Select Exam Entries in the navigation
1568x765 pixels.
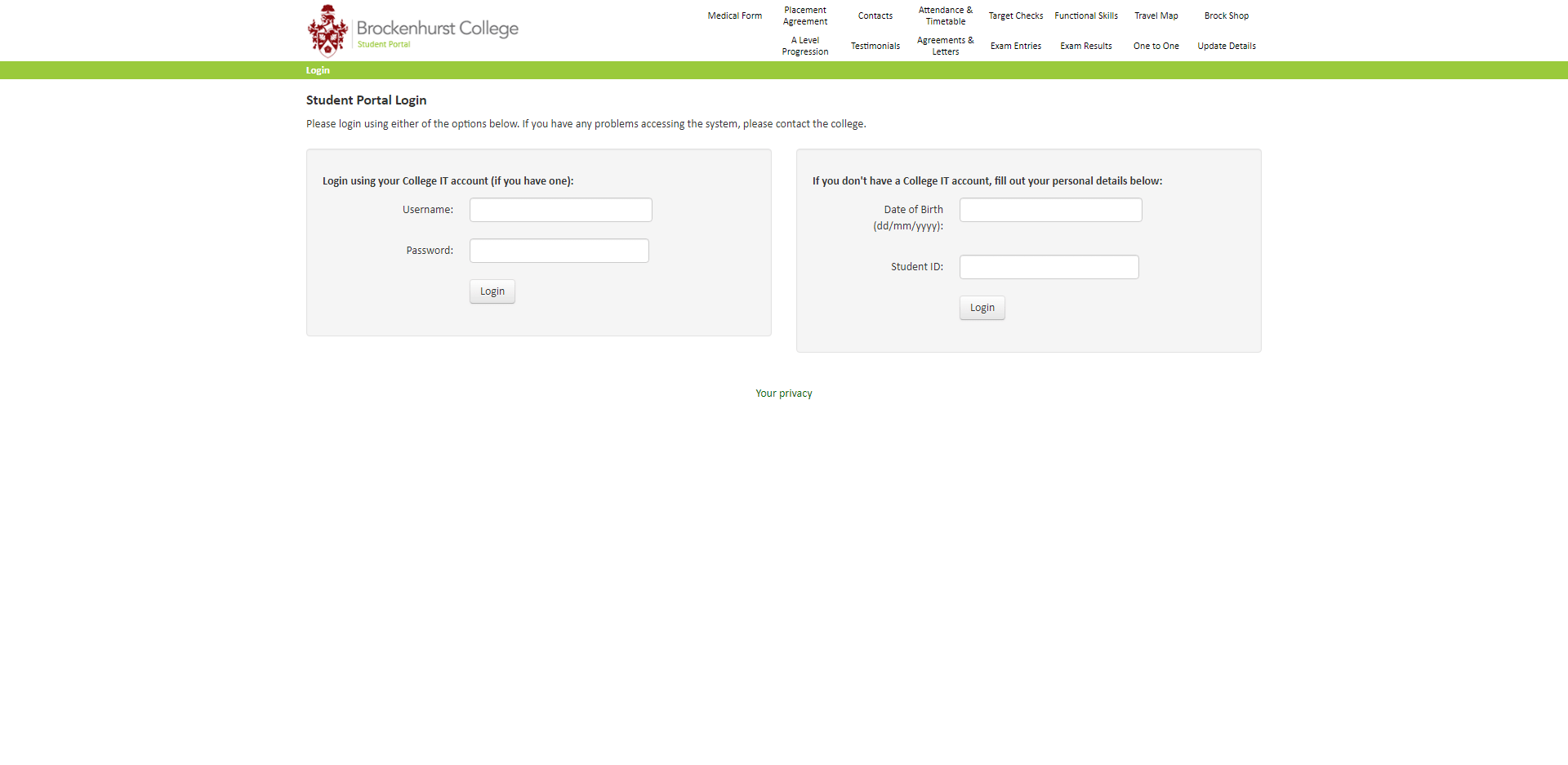click(x=1016, y=47)
